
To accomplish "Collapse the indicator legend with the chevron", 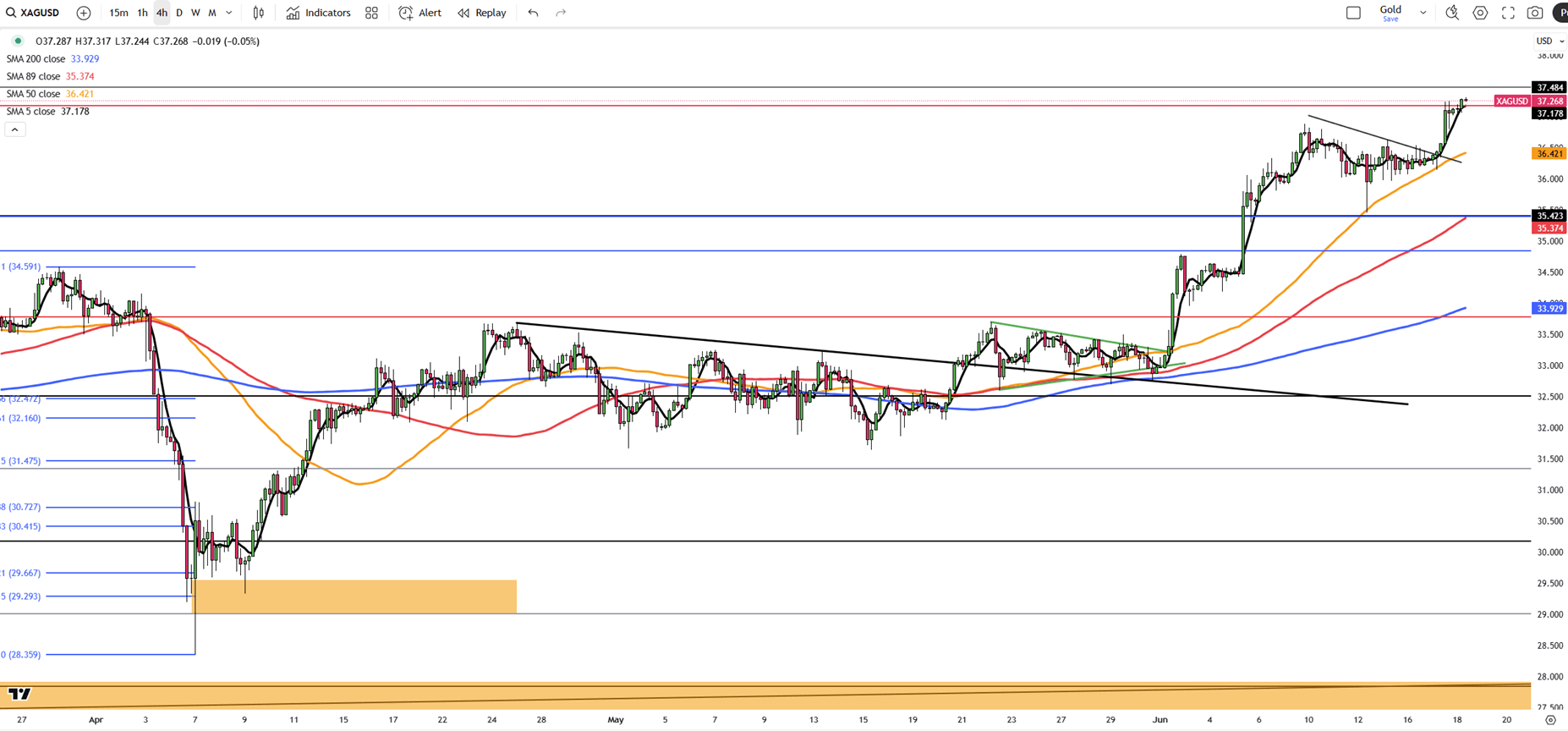I will pyautogui.click(x=15, y=129).
